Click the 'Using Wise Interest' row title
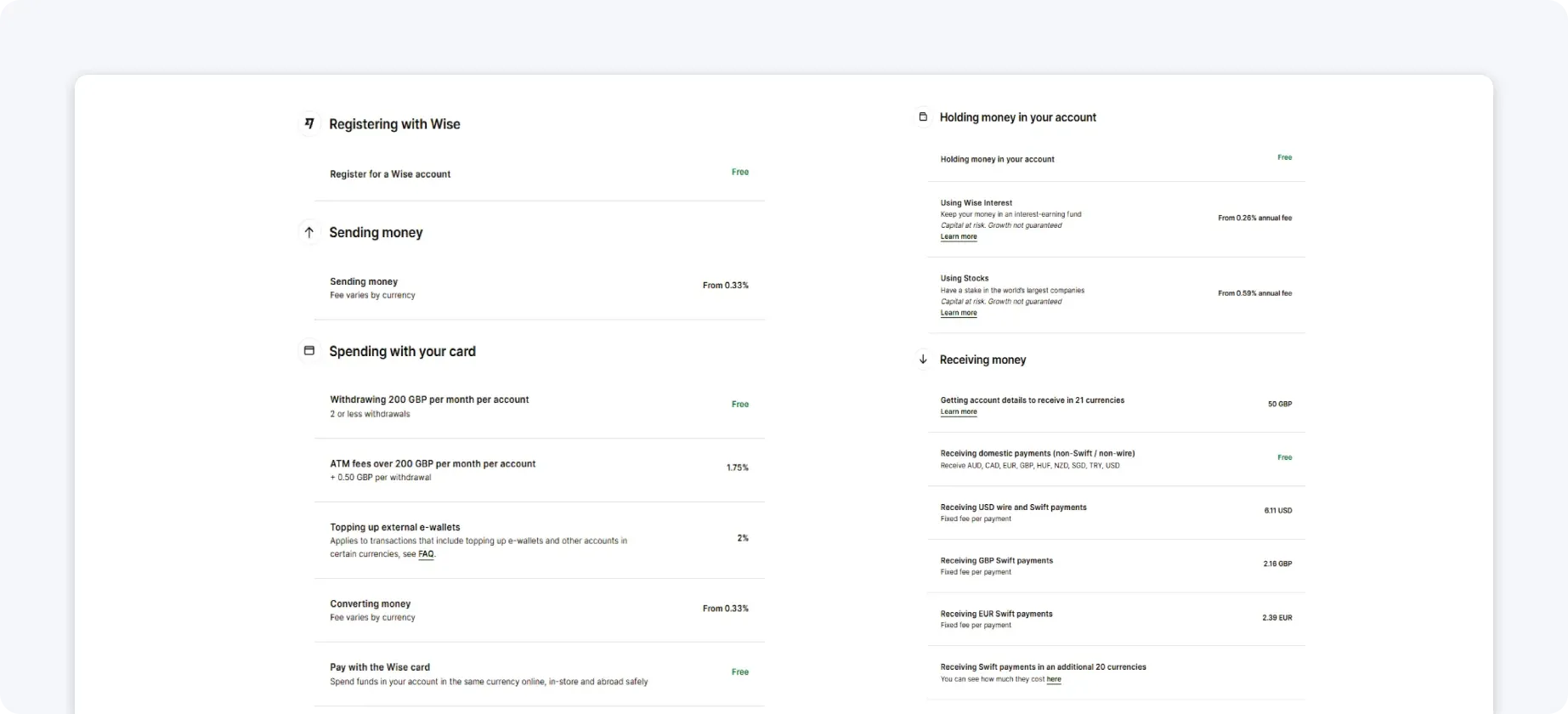 [976, 203]
